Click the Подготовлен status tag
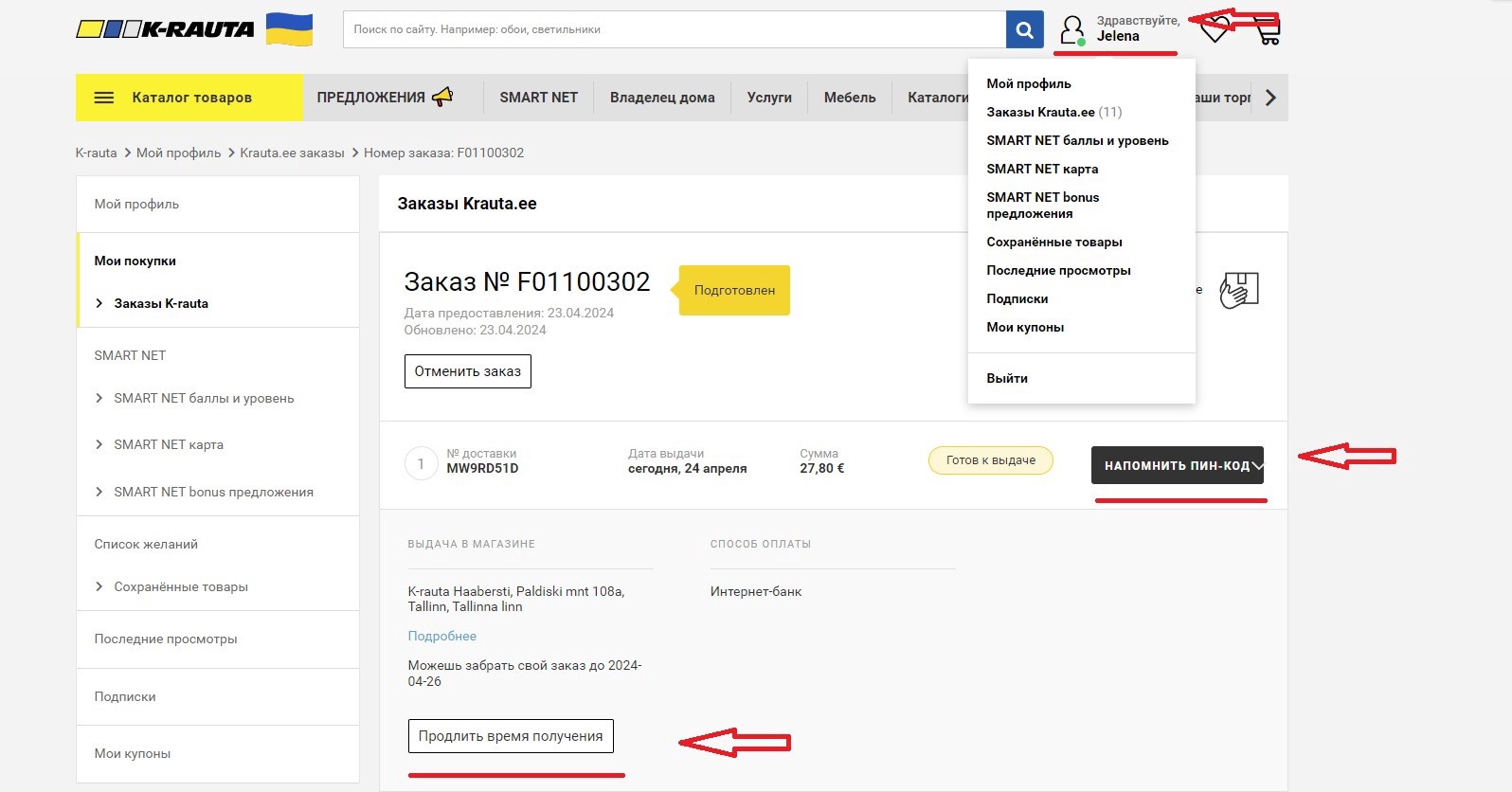Screen dimensions: 1512x792 pos(734,290)
